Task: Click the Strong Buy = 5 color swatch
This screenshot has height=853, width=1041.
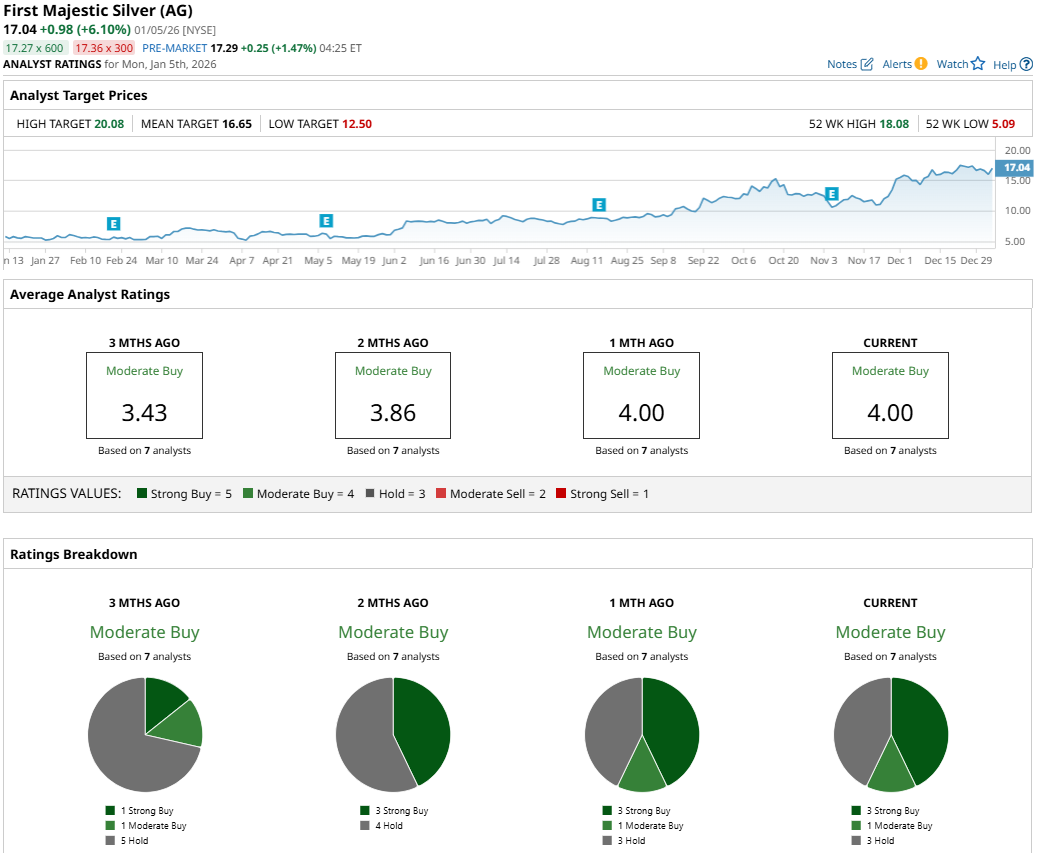Action: pos(142,494)
